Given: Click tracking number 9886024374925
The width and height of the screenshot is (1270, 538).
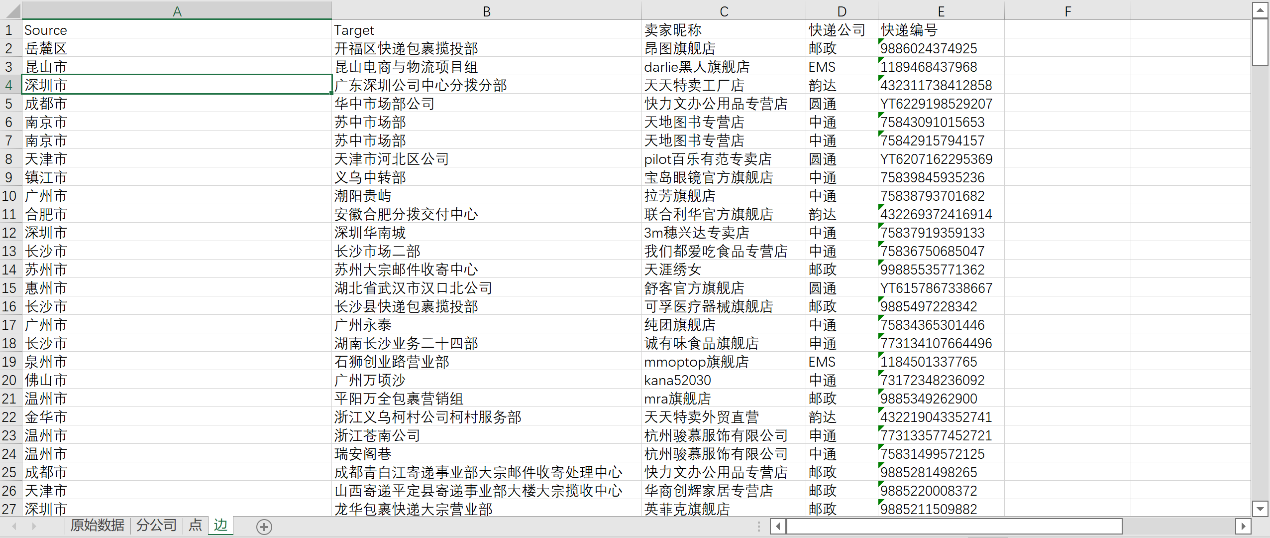Looking at the screenshot, I should 941,48.
